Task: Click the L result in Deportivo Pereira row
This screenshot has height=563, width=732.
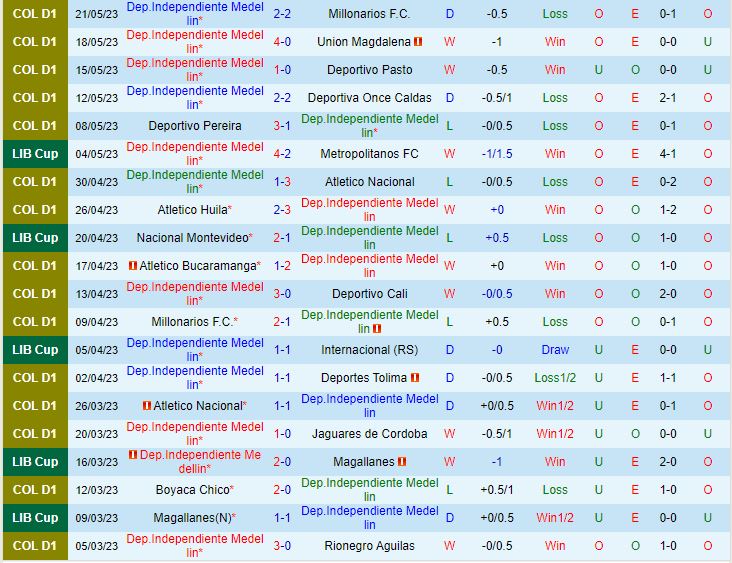Action: [x=450, y=126]
